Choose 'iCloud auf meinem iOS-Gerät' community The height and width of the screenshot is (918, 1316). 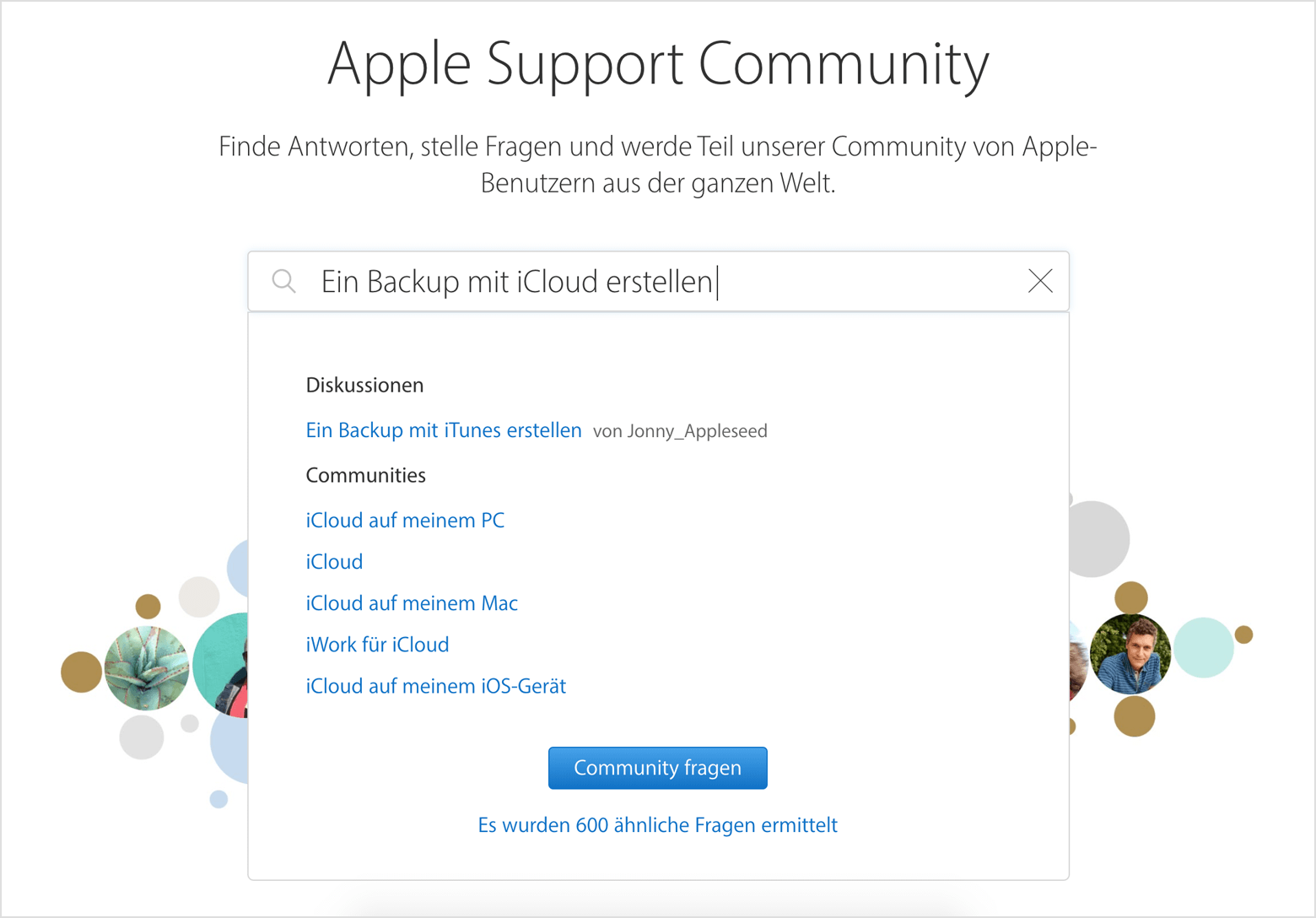435,686
